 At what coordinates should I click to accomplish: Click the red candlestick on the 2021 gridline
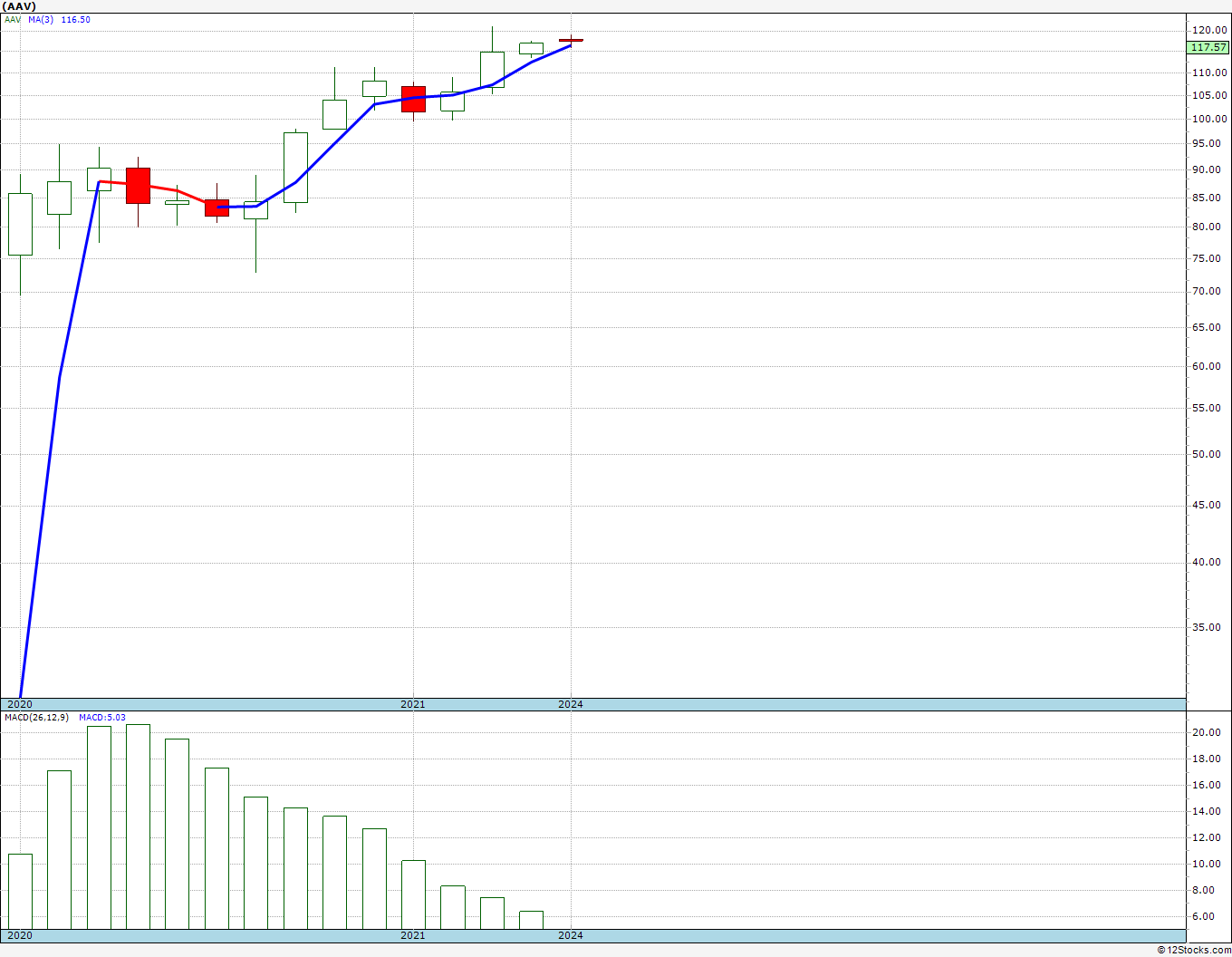(413, 99)
